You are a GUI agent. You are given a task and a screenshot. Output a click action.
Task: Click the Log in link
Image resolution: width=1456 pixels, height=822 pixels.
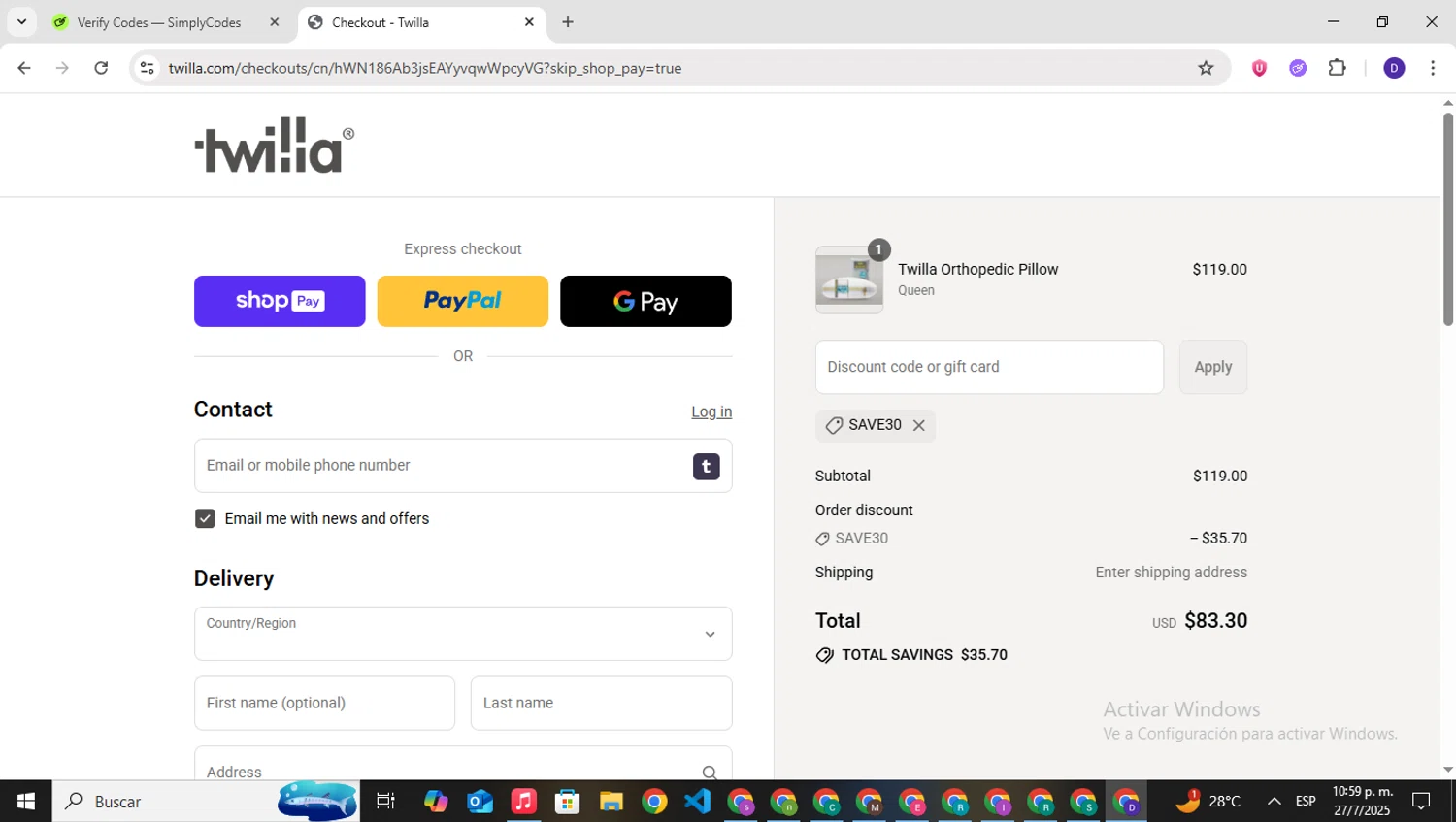(x=711, y=411)
